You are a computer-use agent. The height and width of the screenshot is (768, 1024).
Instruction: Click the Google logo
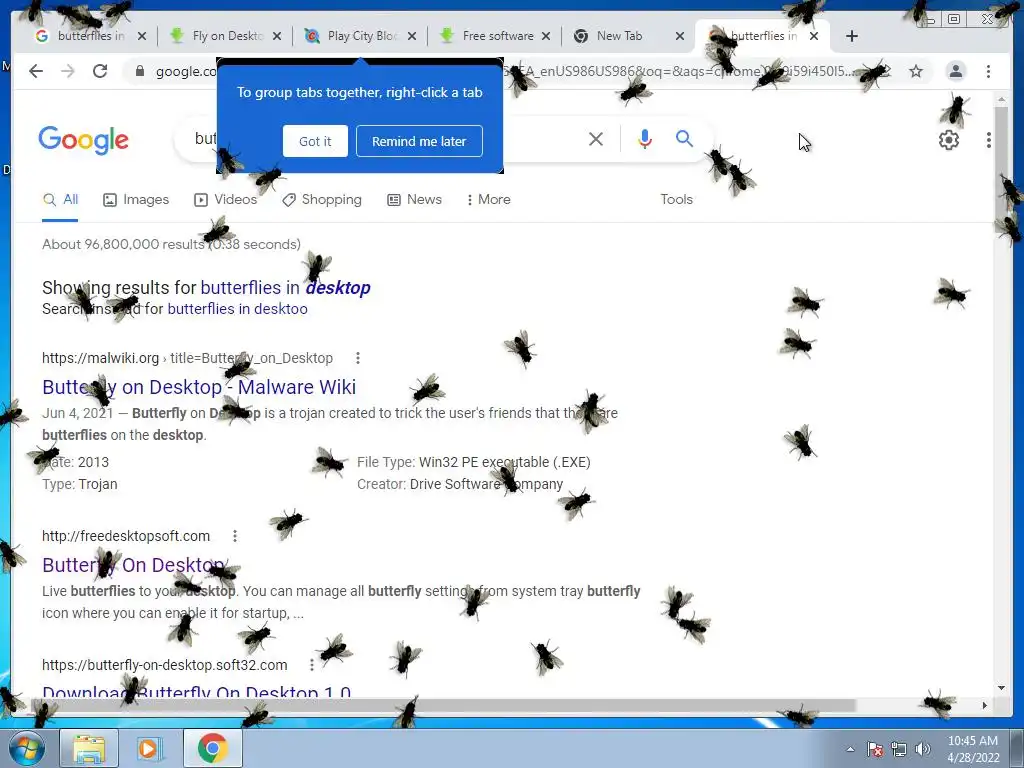coord(84,140)
